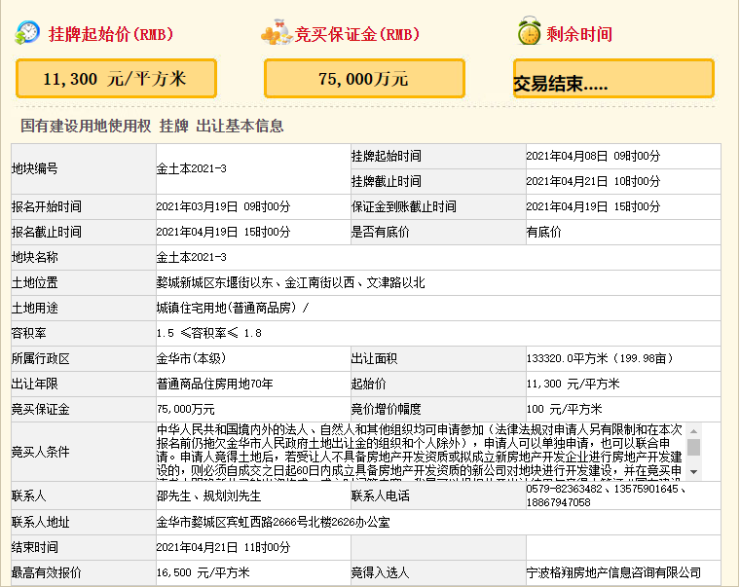Click the alarm clock icon beside 剩余时间

(529, 33)
